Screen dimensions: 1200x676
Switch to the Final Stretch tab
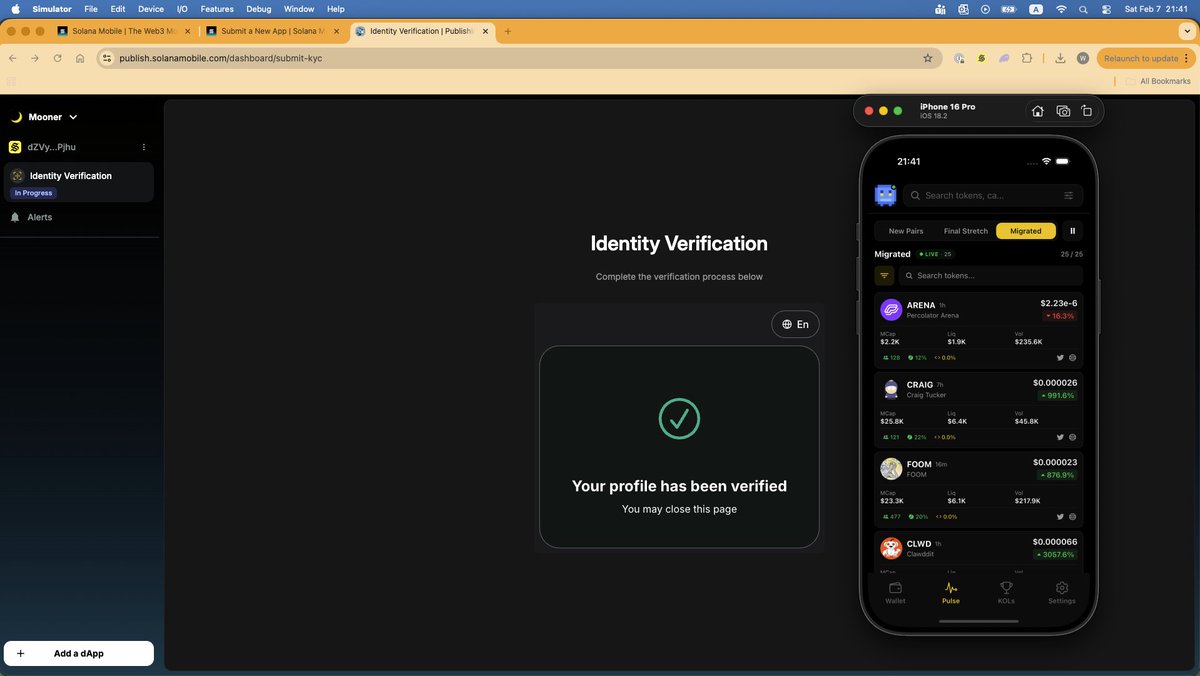coord(966,231)
